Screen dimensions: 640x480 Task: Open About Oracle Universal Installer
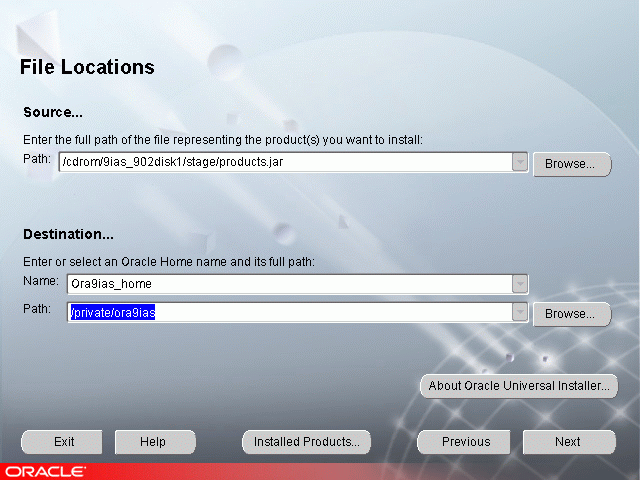pos(519,386)
